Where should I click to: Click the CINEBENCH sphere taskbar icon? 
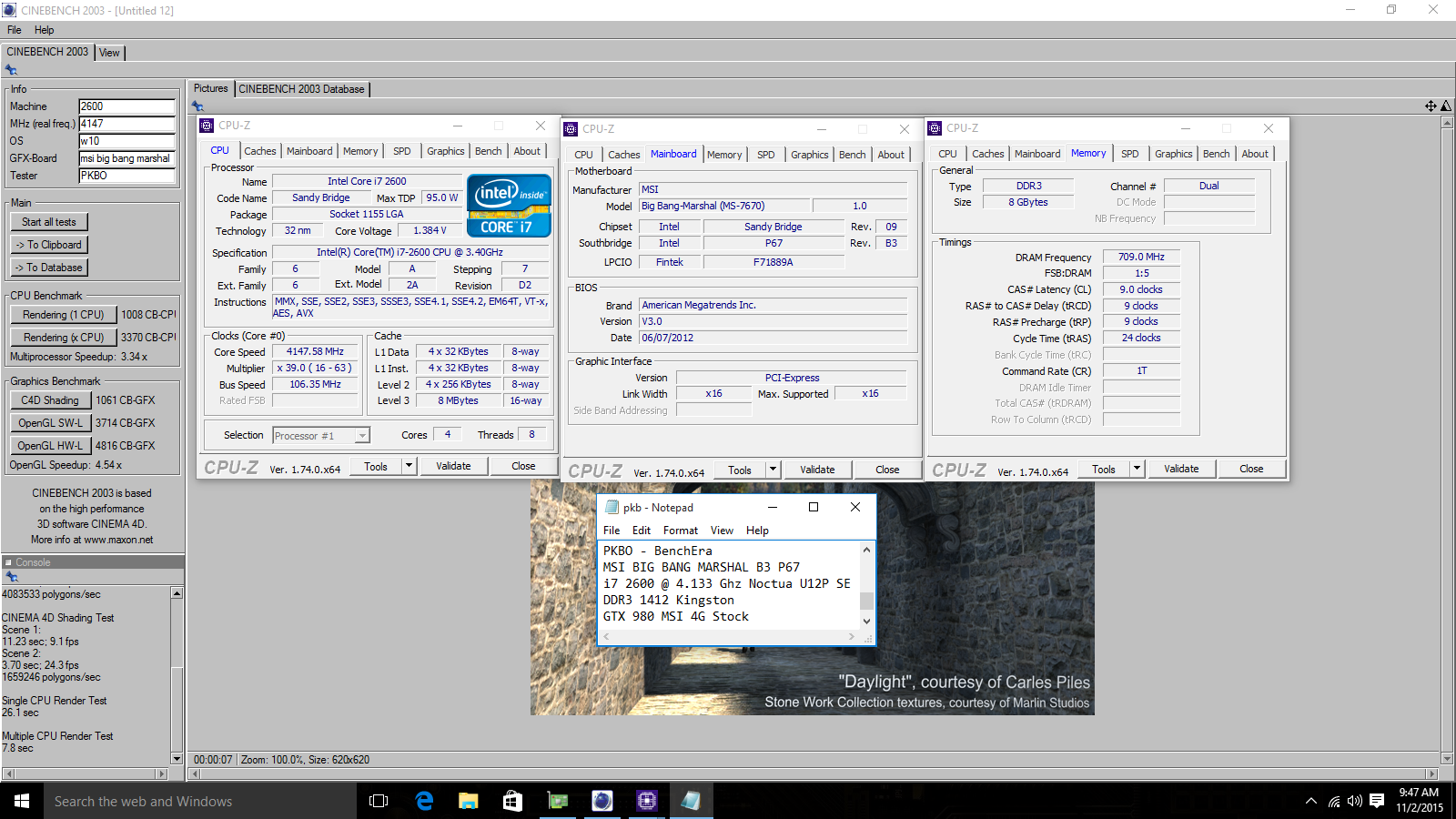(x=602, y=801)
